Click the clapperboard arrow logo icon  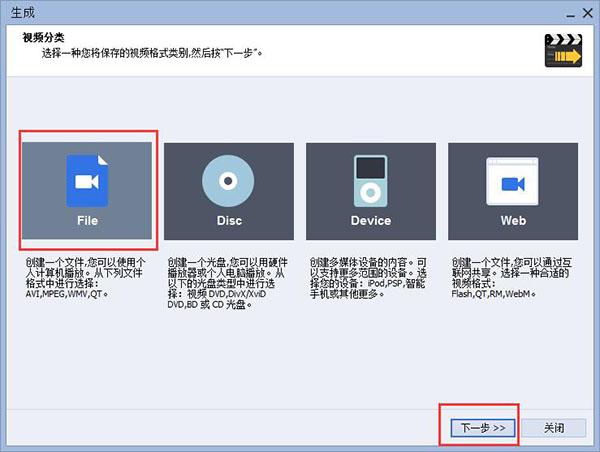point(563,51)
